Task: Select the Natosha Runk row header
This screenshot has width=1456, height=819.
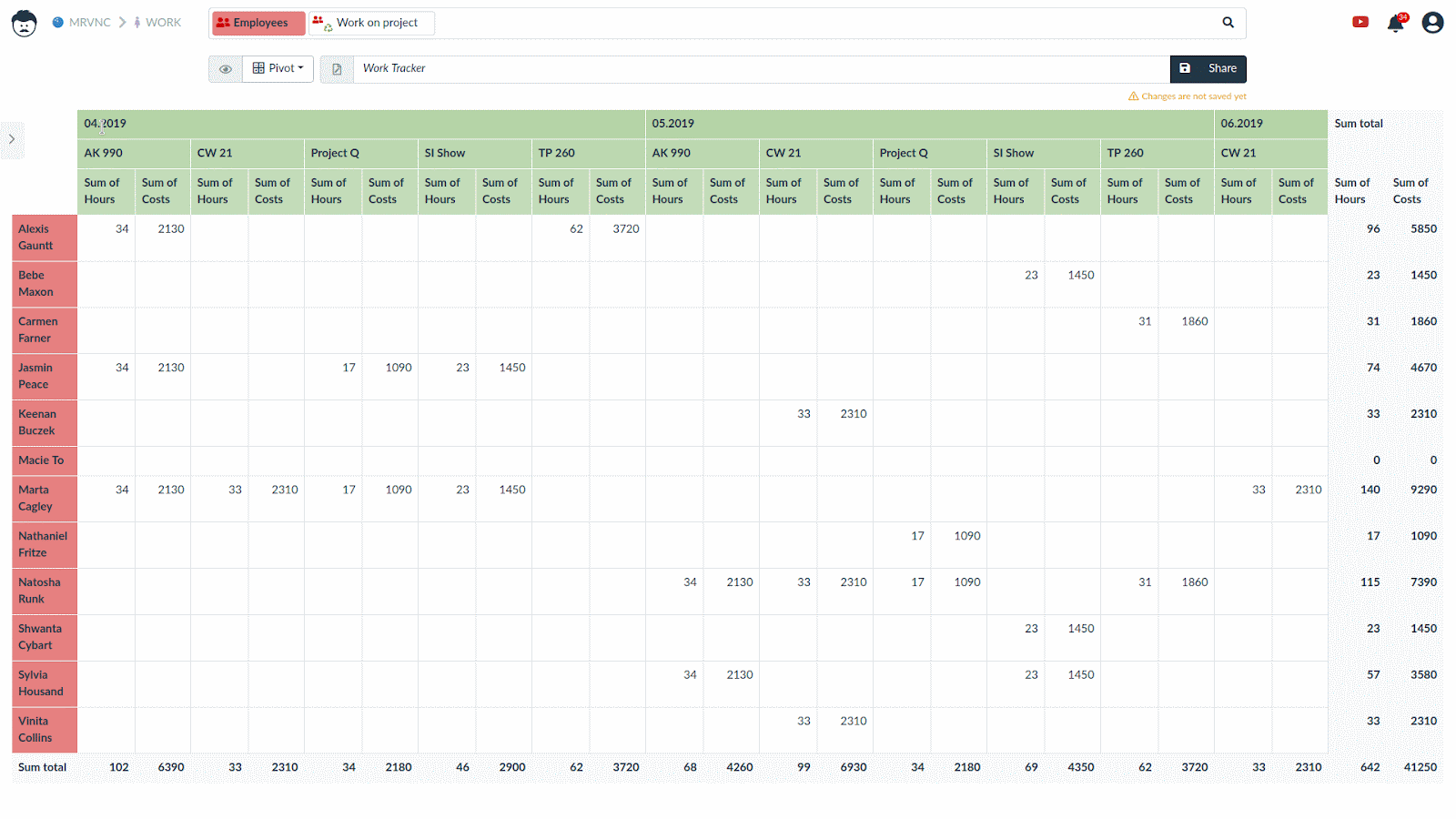Action: point(45,591)
